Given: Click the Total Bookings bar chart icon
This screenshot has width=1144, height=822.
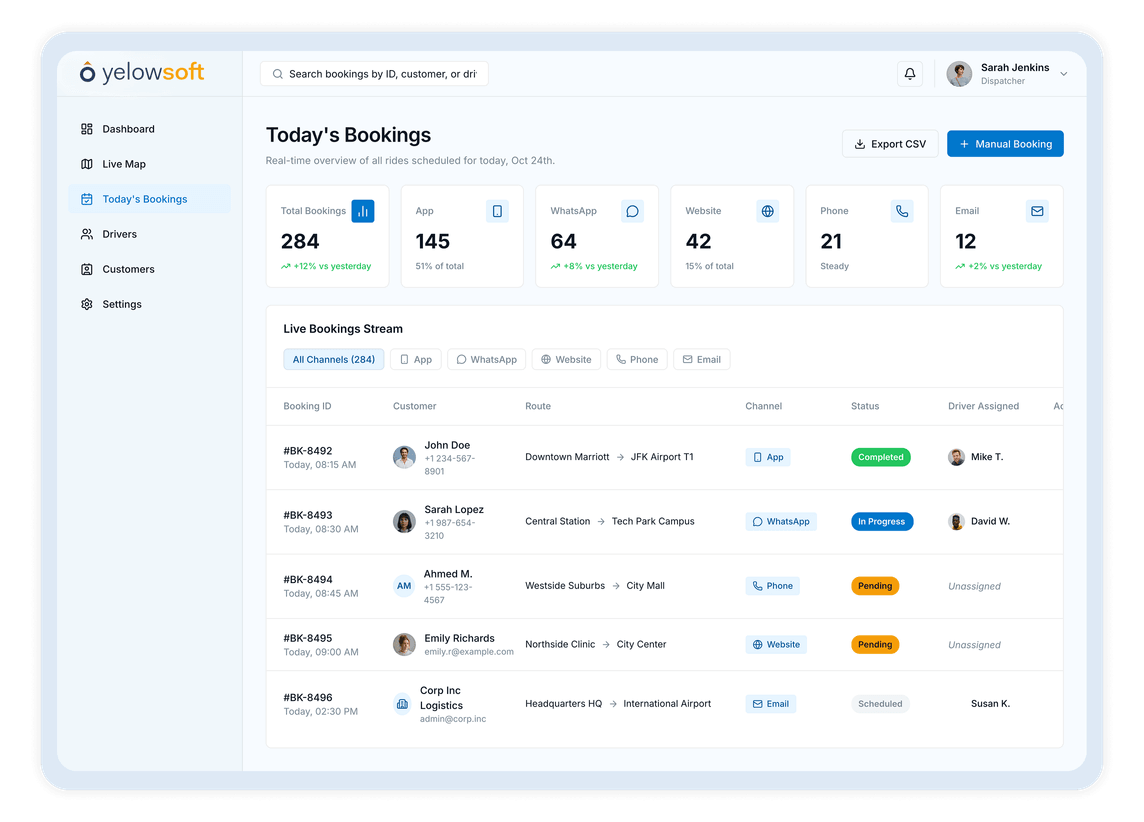Looking at the screenshot, I should pos(363,211).
